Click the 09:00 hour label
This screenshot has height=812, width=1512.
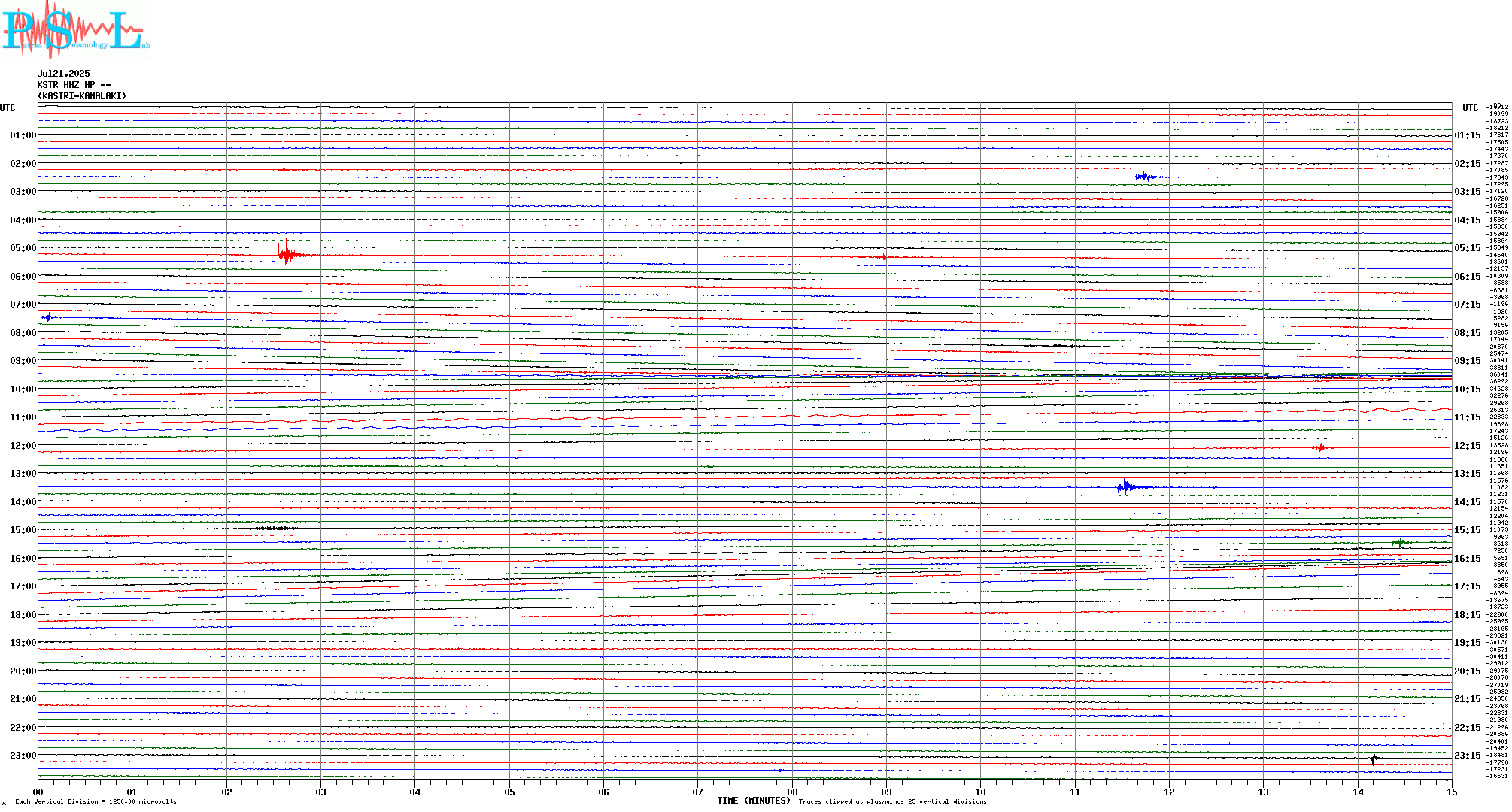[23, 361]
